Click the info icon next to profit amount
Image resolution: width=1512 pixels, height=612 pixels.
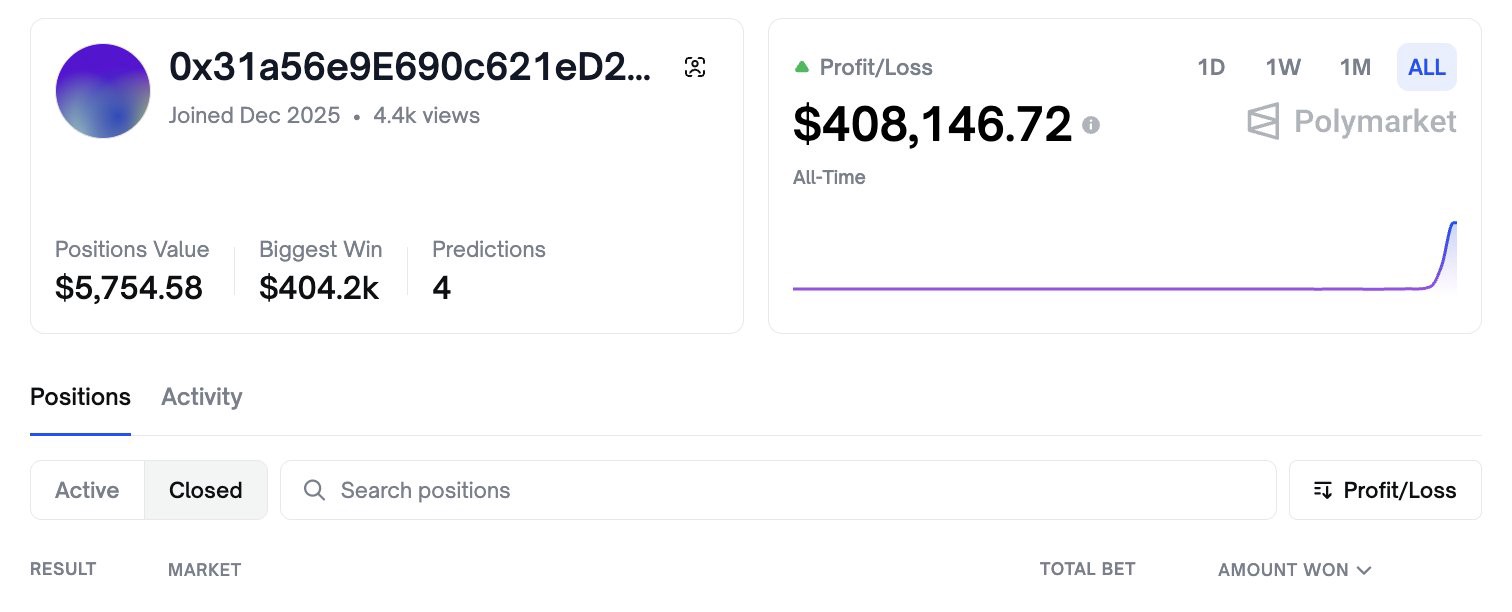[x=1091, y=125]
